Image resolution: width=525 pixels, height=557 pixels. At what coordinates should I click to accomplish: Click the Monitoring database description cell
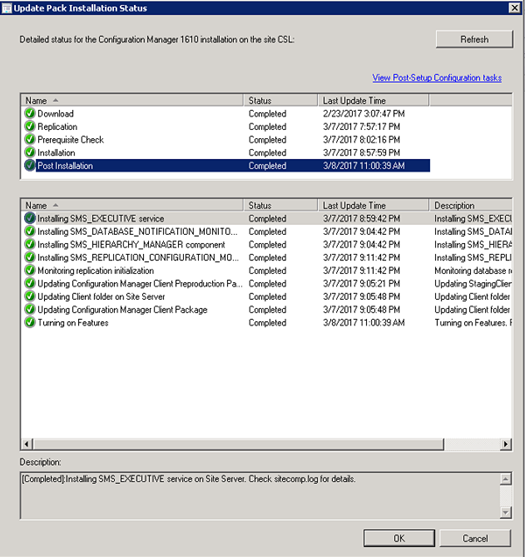[473, 270]
